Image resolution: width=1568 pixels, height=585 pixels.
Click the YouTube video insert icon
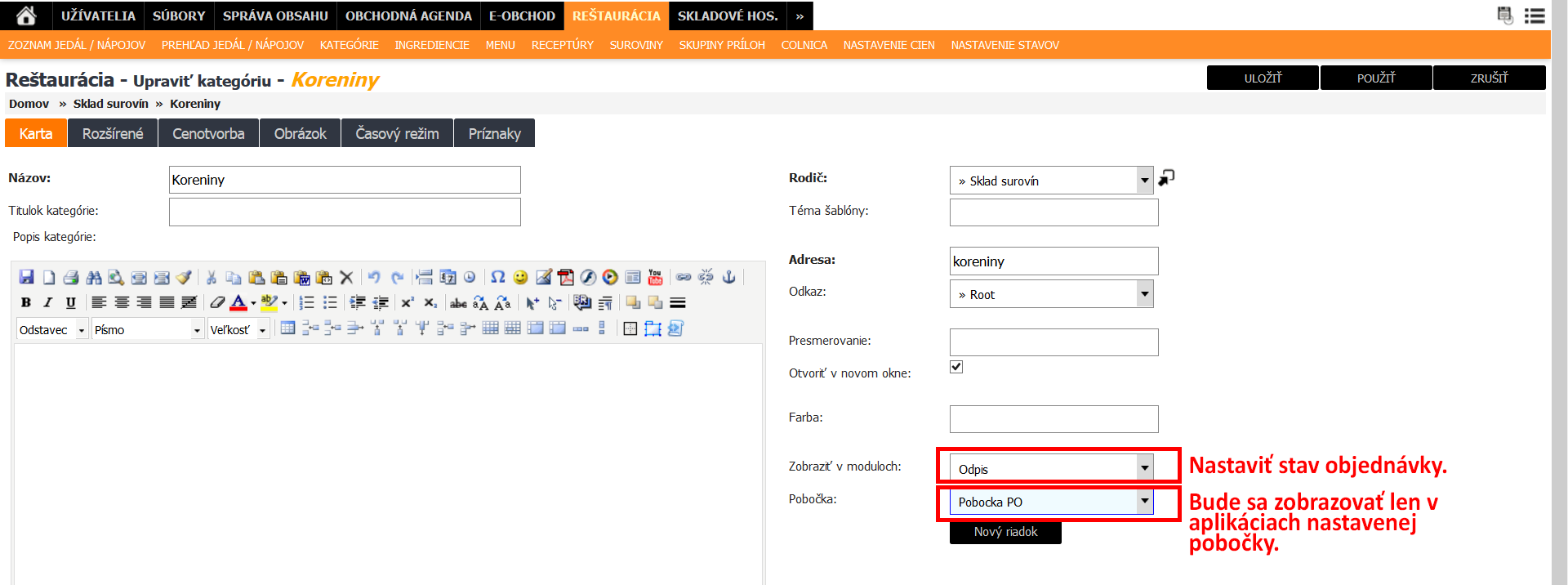point(655,277)
